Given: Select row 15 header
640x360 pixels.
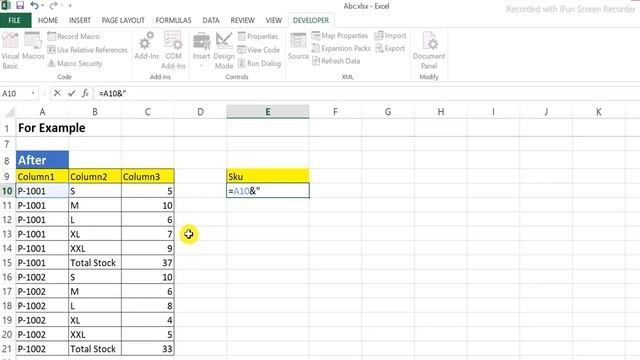Looking at the screenshot, I should point(7,262).
